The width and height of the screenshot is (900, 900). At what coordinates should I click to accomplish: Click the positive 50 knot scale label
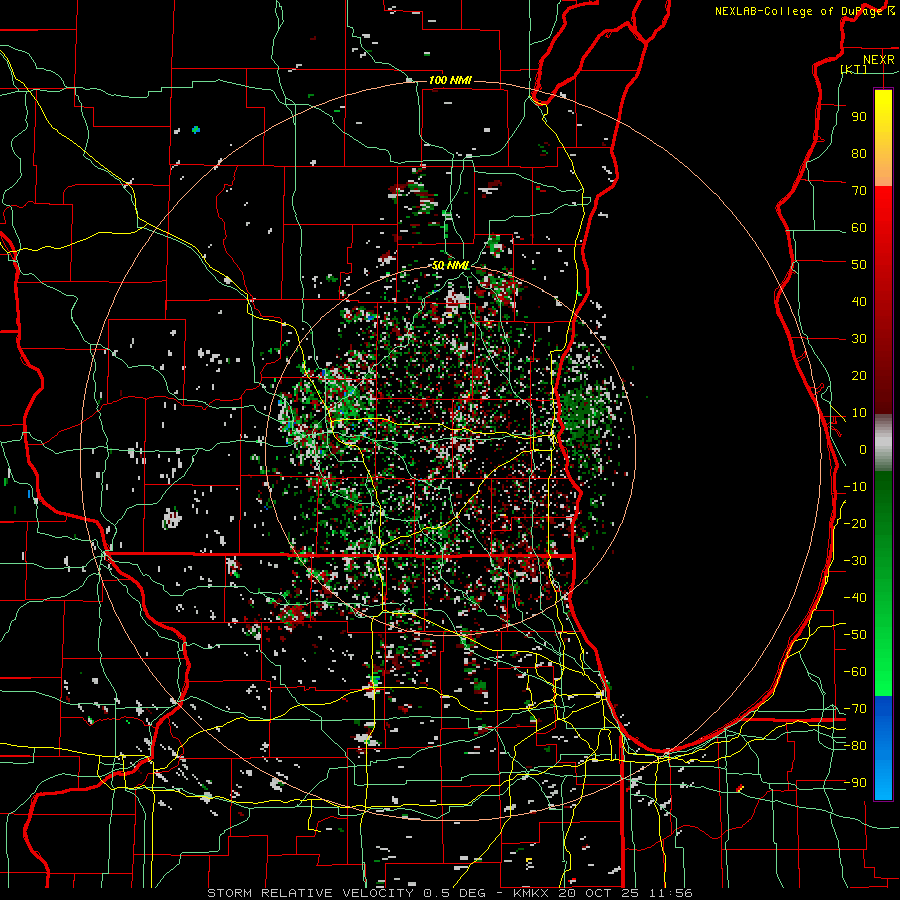[859, 265]
